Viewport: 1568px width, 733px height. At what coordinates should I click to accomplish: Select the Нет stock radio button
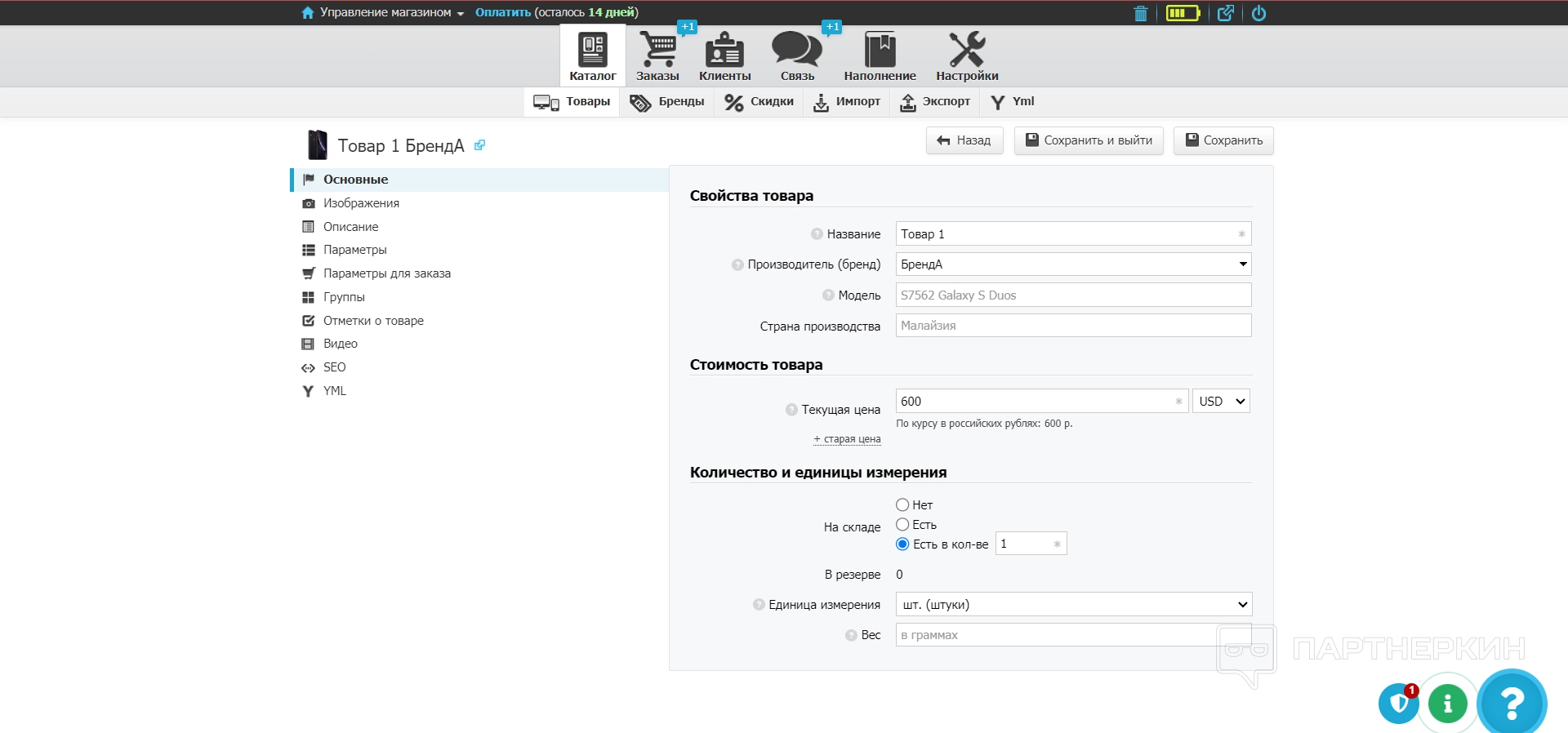(x=902, y=505)
